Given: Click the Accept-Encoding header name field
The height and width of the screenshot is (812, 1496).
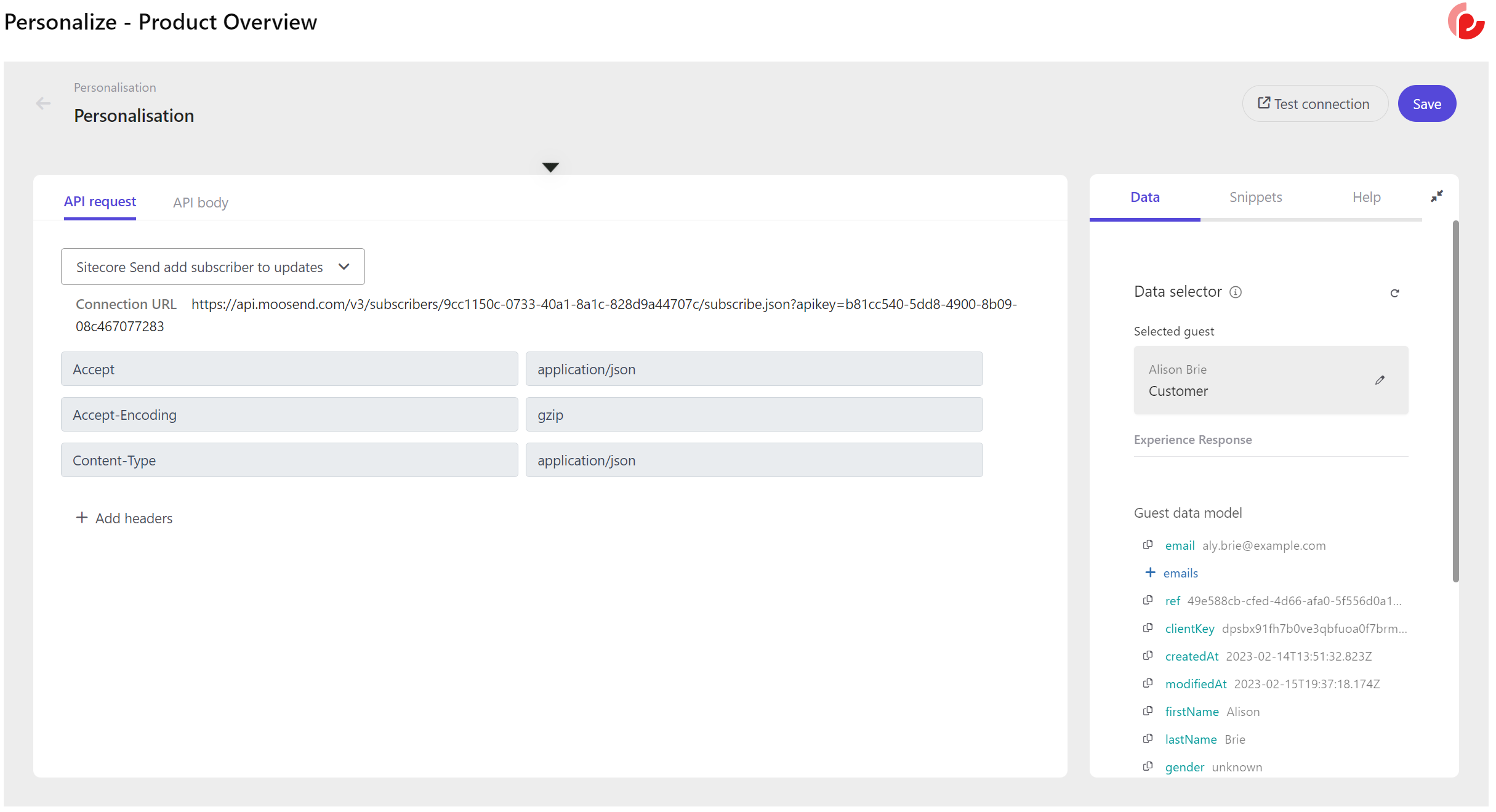Looking at the screenshot, I should pos(289,415).
